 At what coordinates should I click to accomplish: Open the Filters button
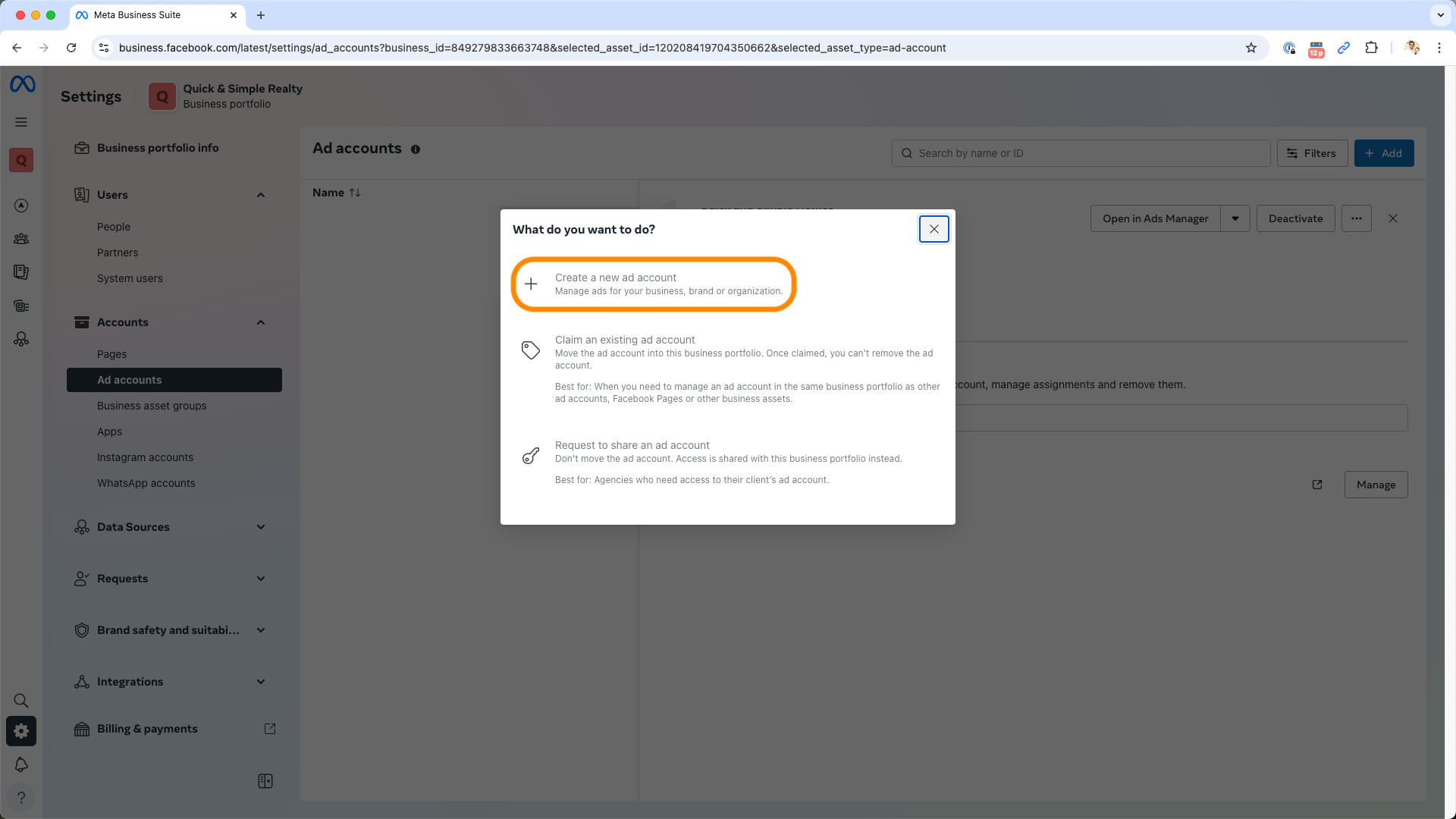click(1312, 153)
